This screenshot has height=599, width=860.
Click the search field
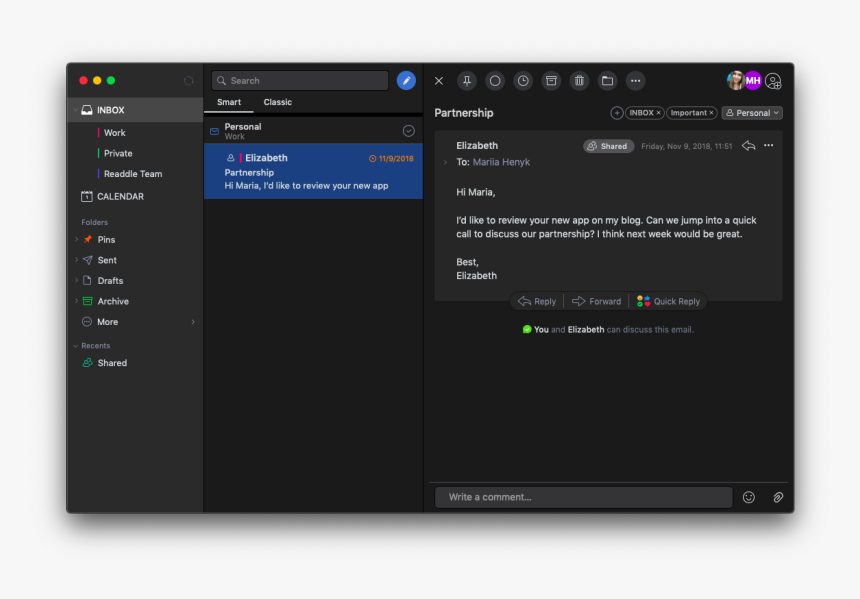coord(300,81)
